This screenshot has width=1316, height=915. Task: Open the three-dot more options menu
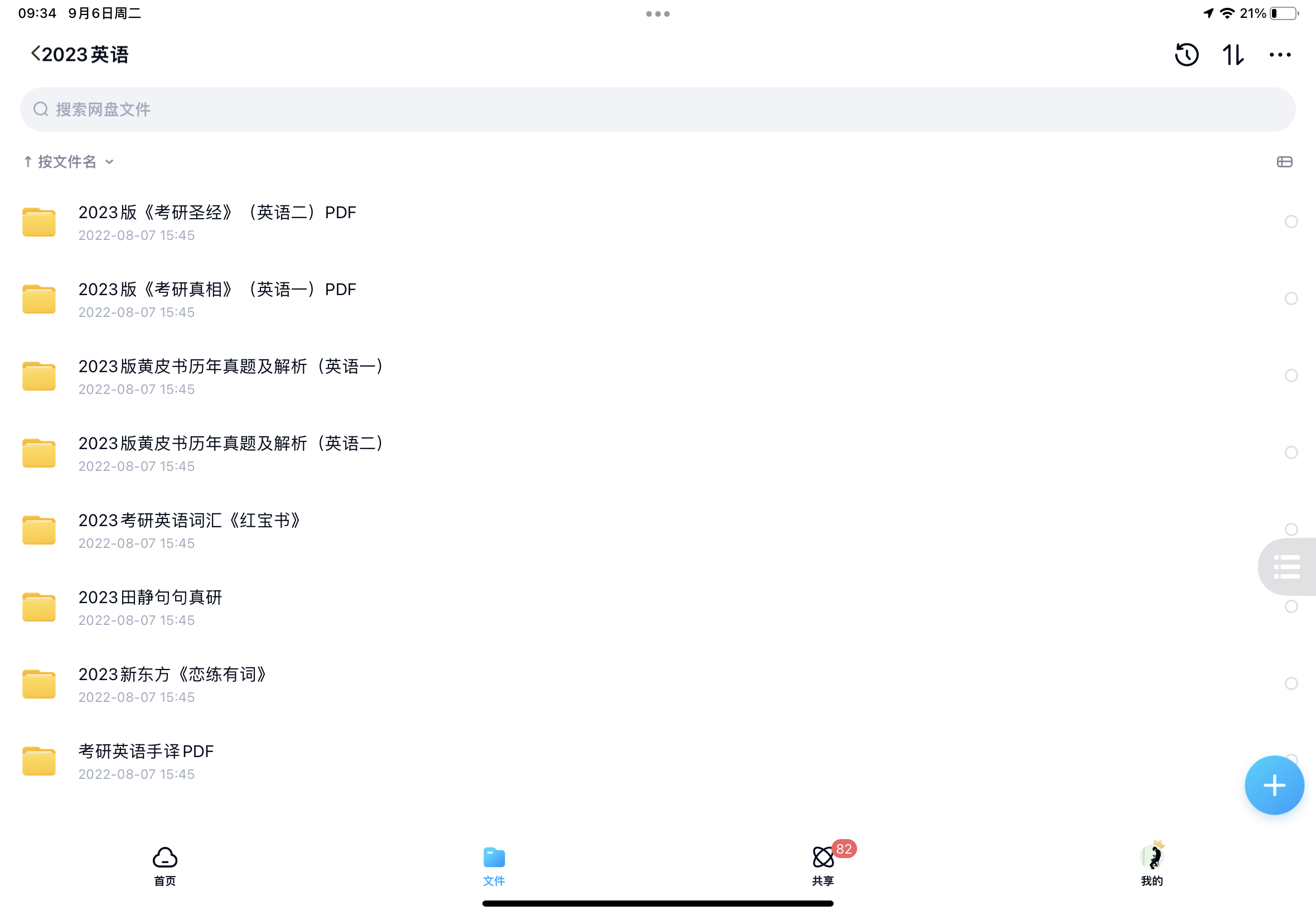[1279, 55]
